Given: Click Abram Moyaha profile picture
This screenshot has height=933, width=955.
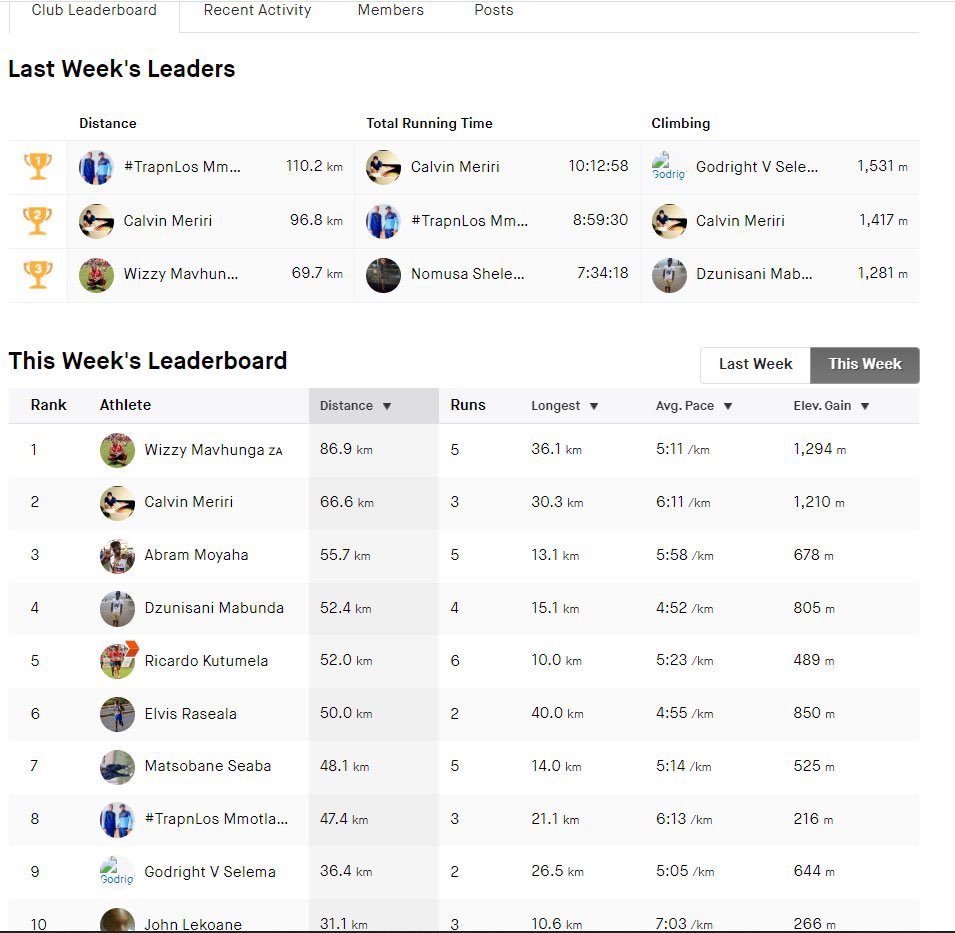Looking at the screenshot, I should (x=117, y=556).
